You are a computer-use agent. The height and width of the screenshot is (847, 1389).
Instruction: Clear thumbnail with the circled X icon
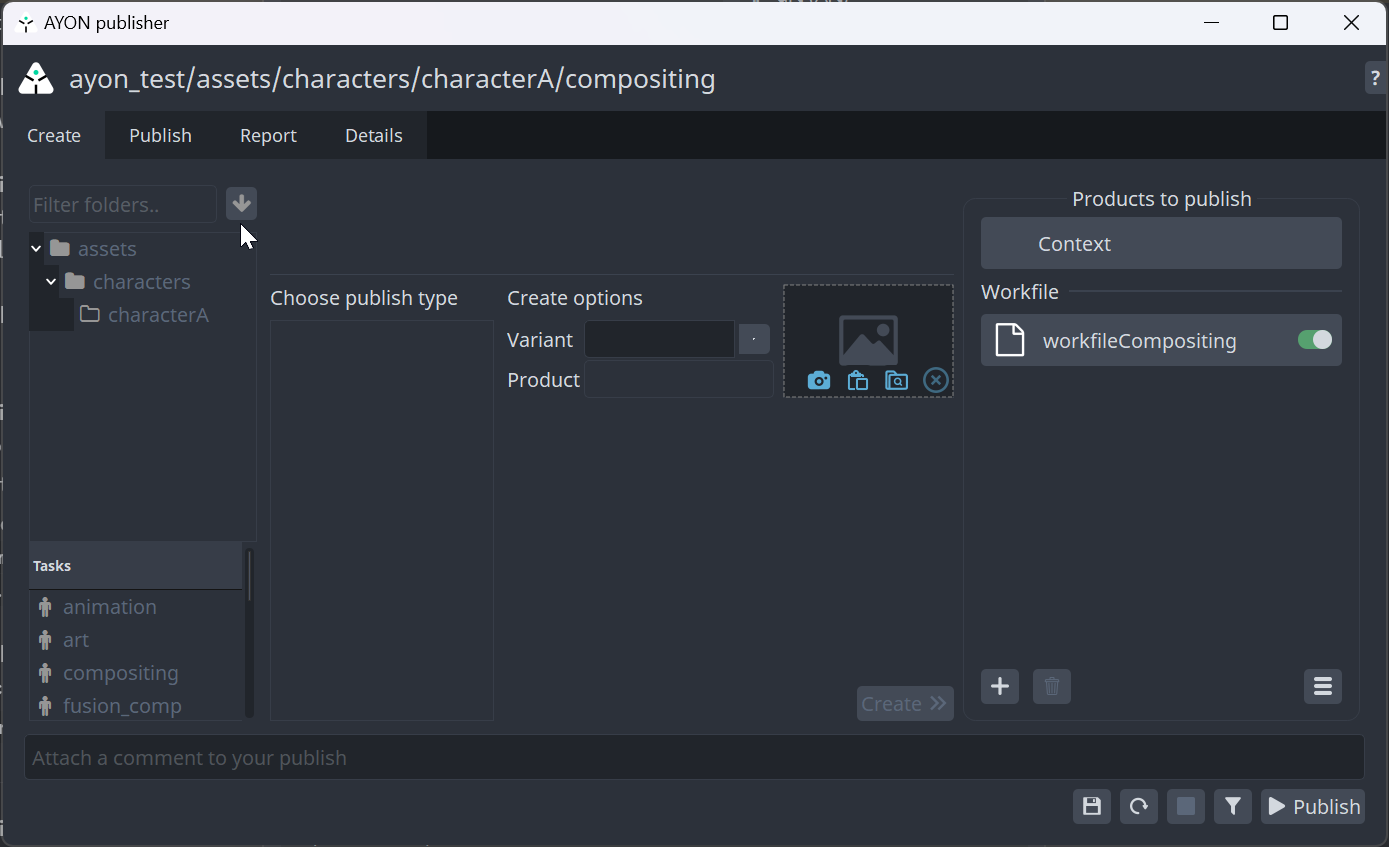935,380
